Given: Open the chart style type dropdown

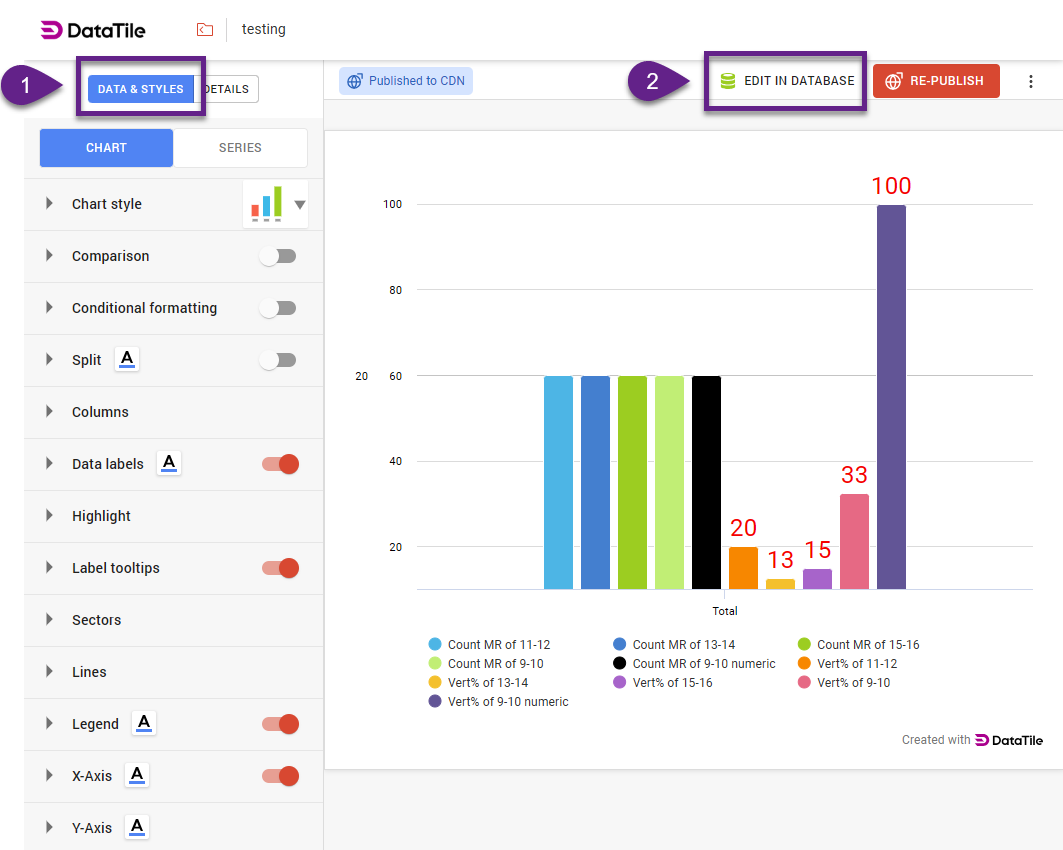Looking at the screenshot, I should [x=299, y=205].
